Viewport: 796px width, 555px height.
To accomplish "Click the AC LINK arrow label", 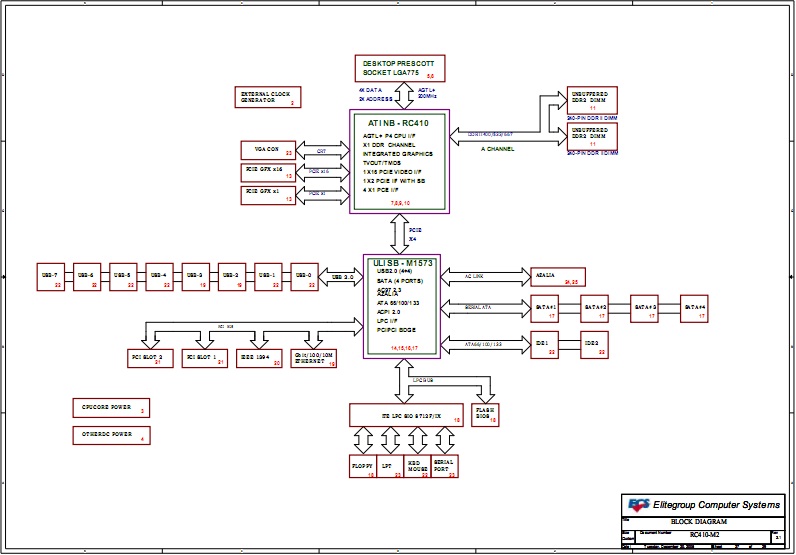I will (474, 276).
